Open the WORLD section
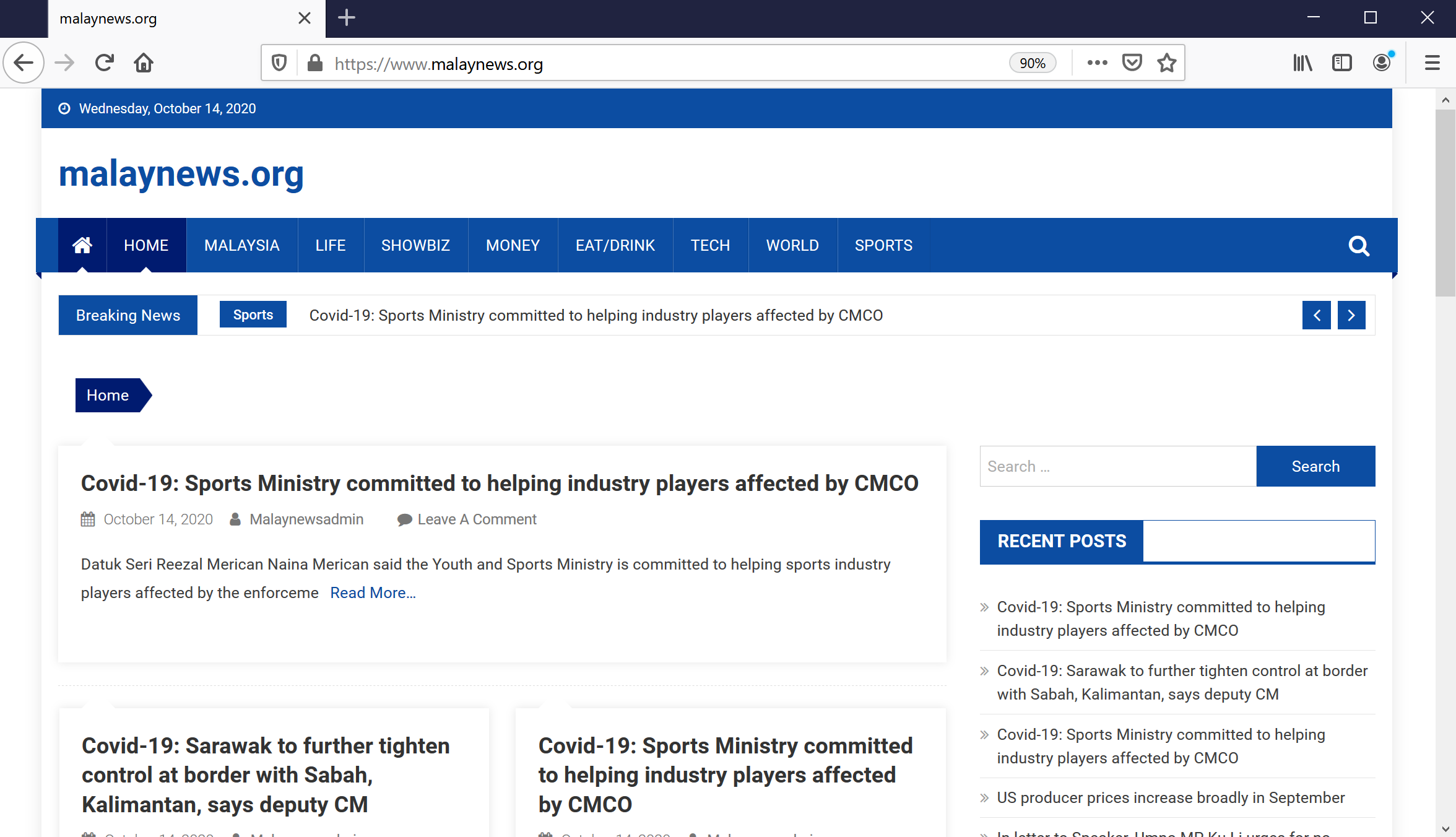Image resolution: width=1456 pixels, height=837 pixels. 792,245
